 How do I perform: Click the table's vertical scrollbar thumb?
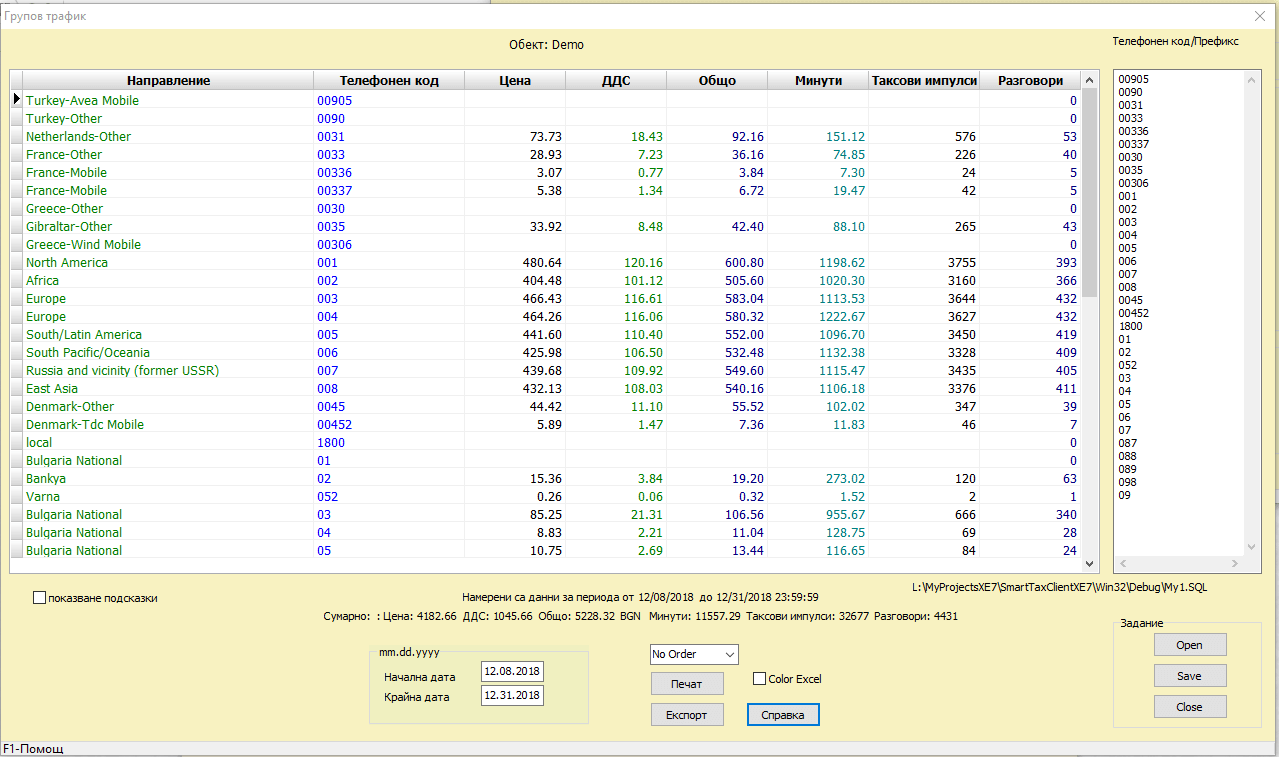pos(1090,192)
